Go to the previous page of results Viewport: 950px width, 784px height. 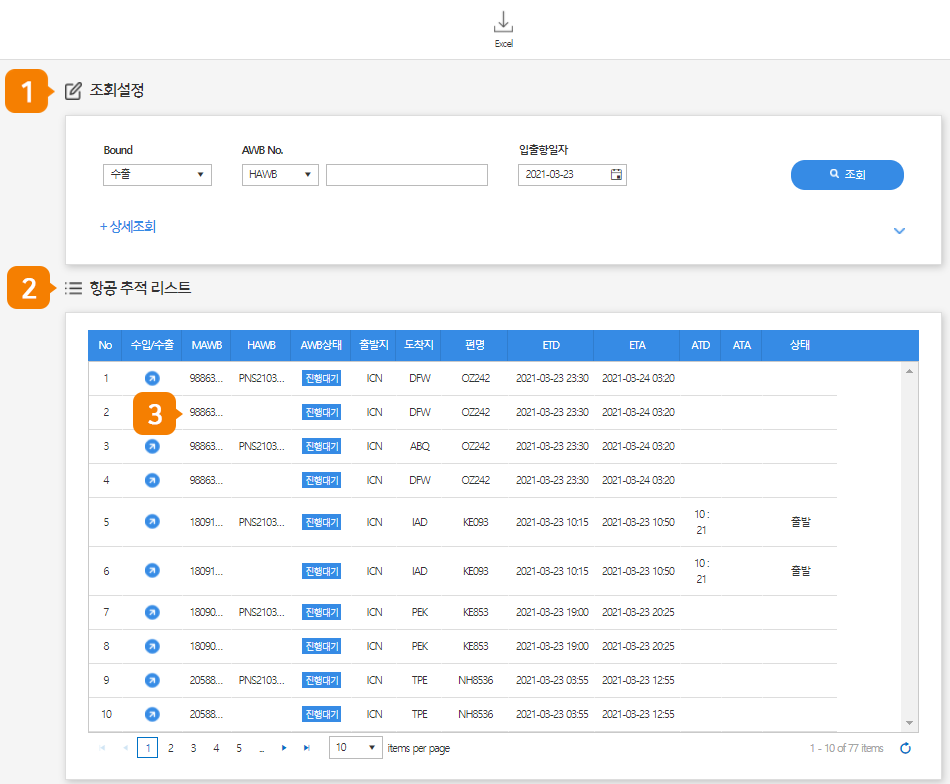(125, 748)
